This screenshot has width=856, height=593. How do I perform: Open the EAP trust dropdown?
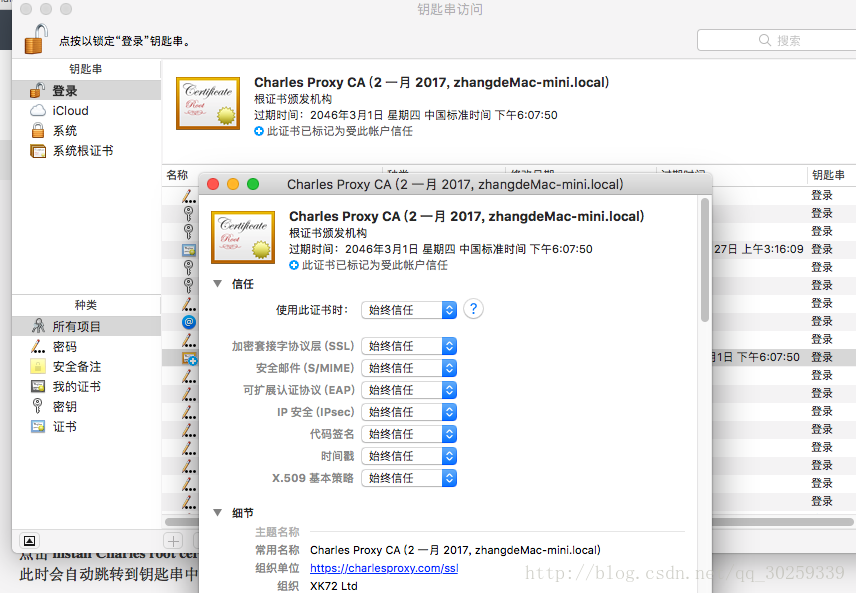(409, 390)
